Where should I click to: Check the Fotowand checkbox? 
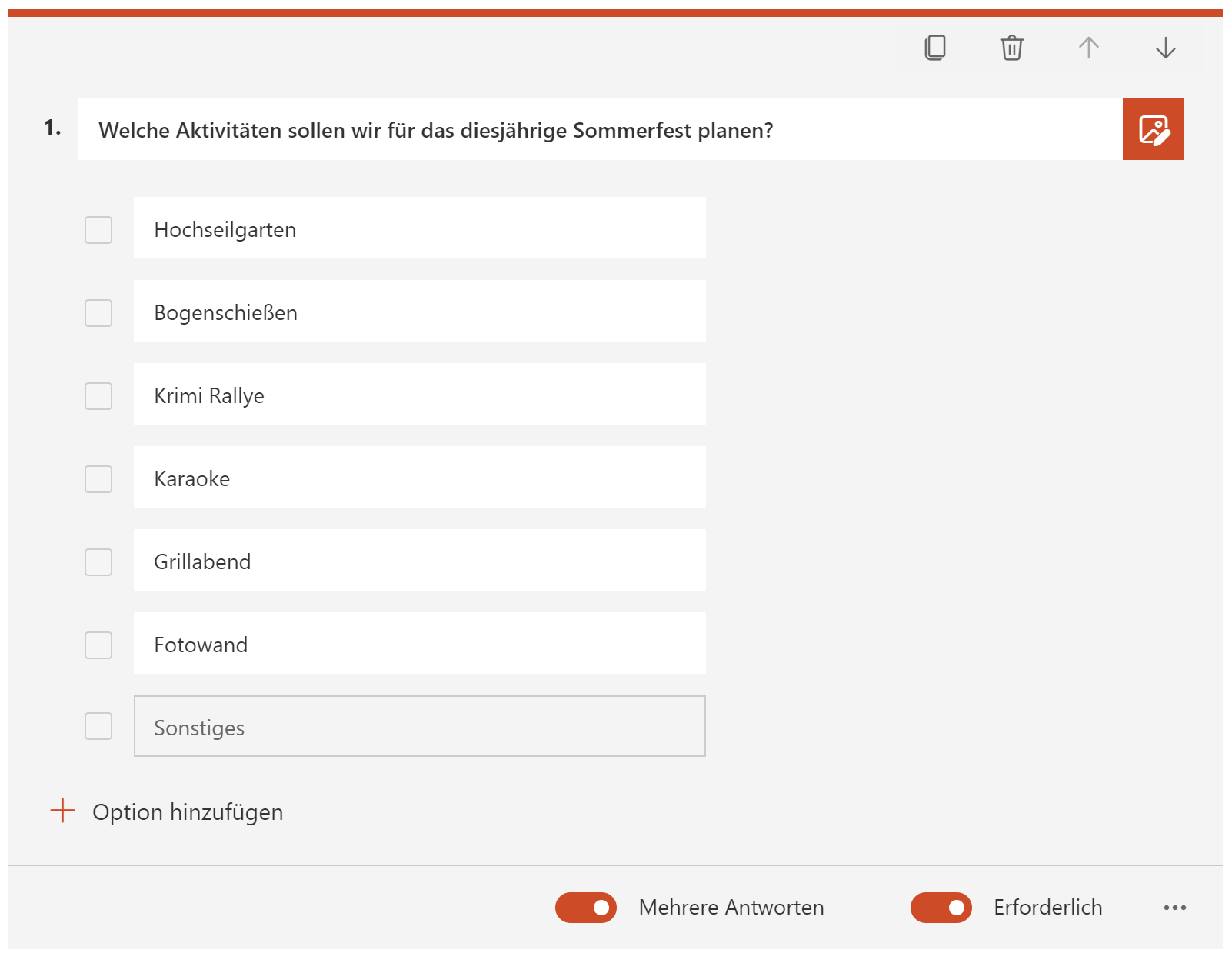98,645
